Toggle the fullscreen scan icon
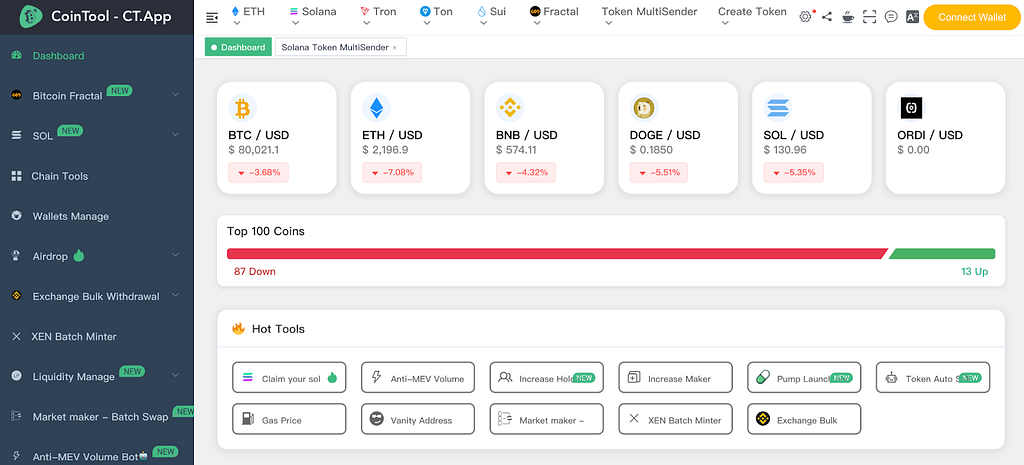This screenshot has height=465, width=1024. pos(869,17)
